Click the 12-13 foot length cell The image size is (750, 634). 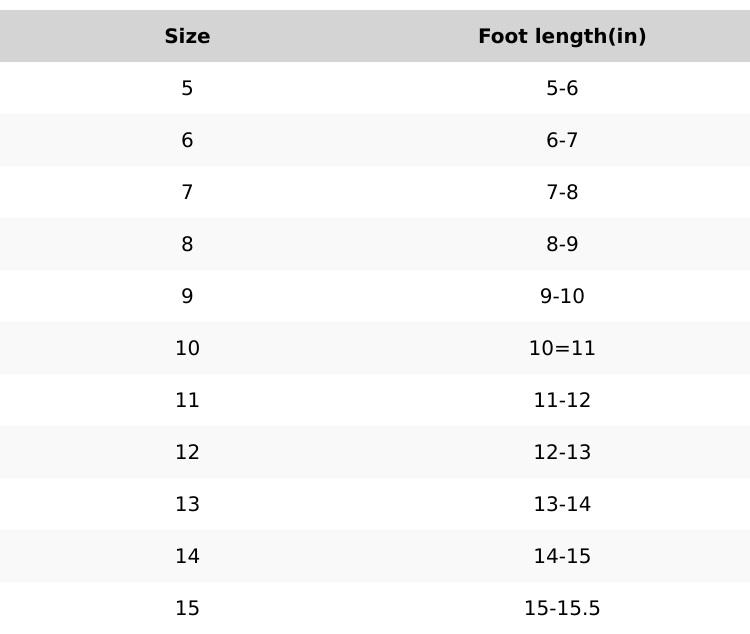click(562, 453)
